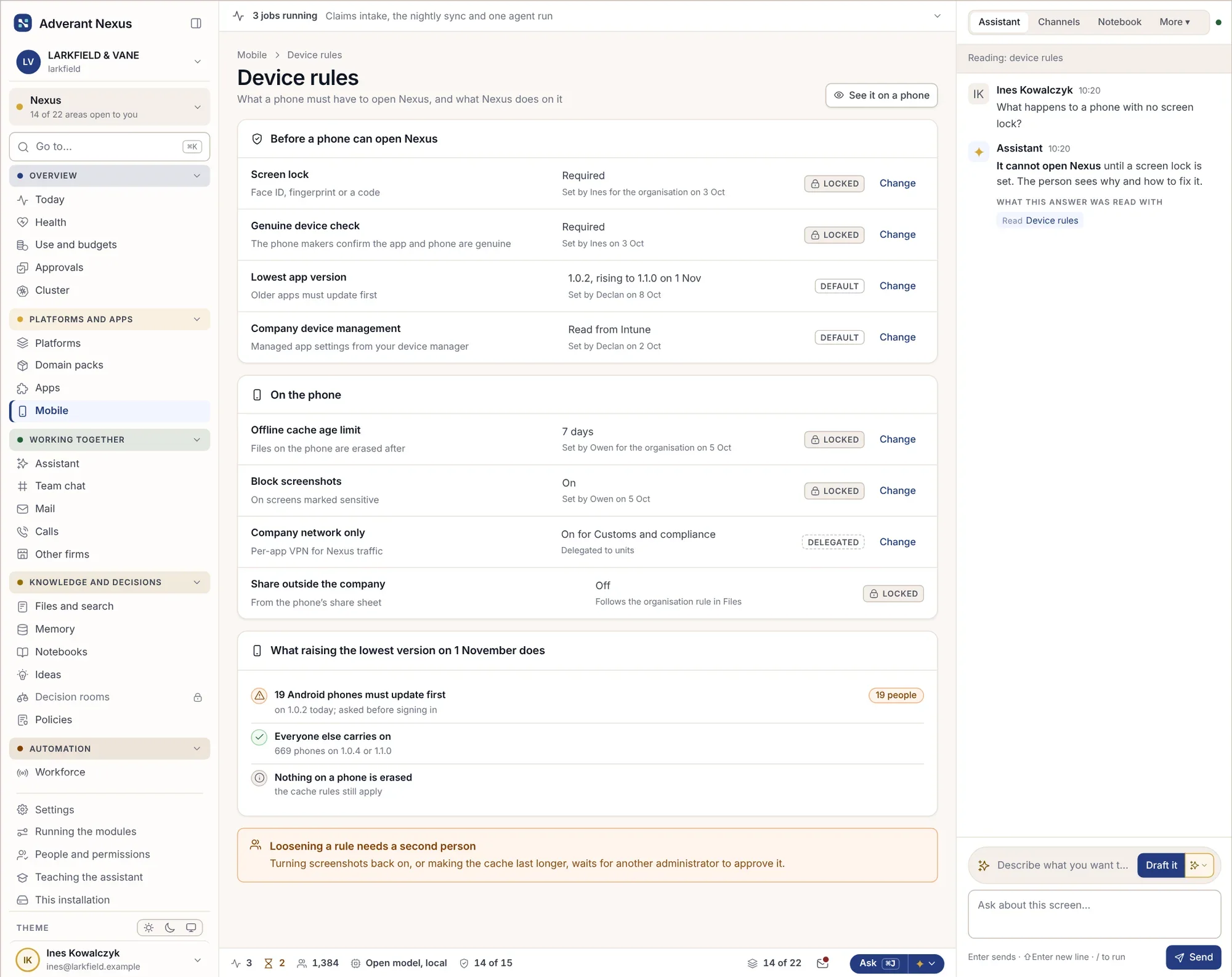The image size is (1232, 977).
Task: Click the Draft it button
Action: click(1161, 866)
